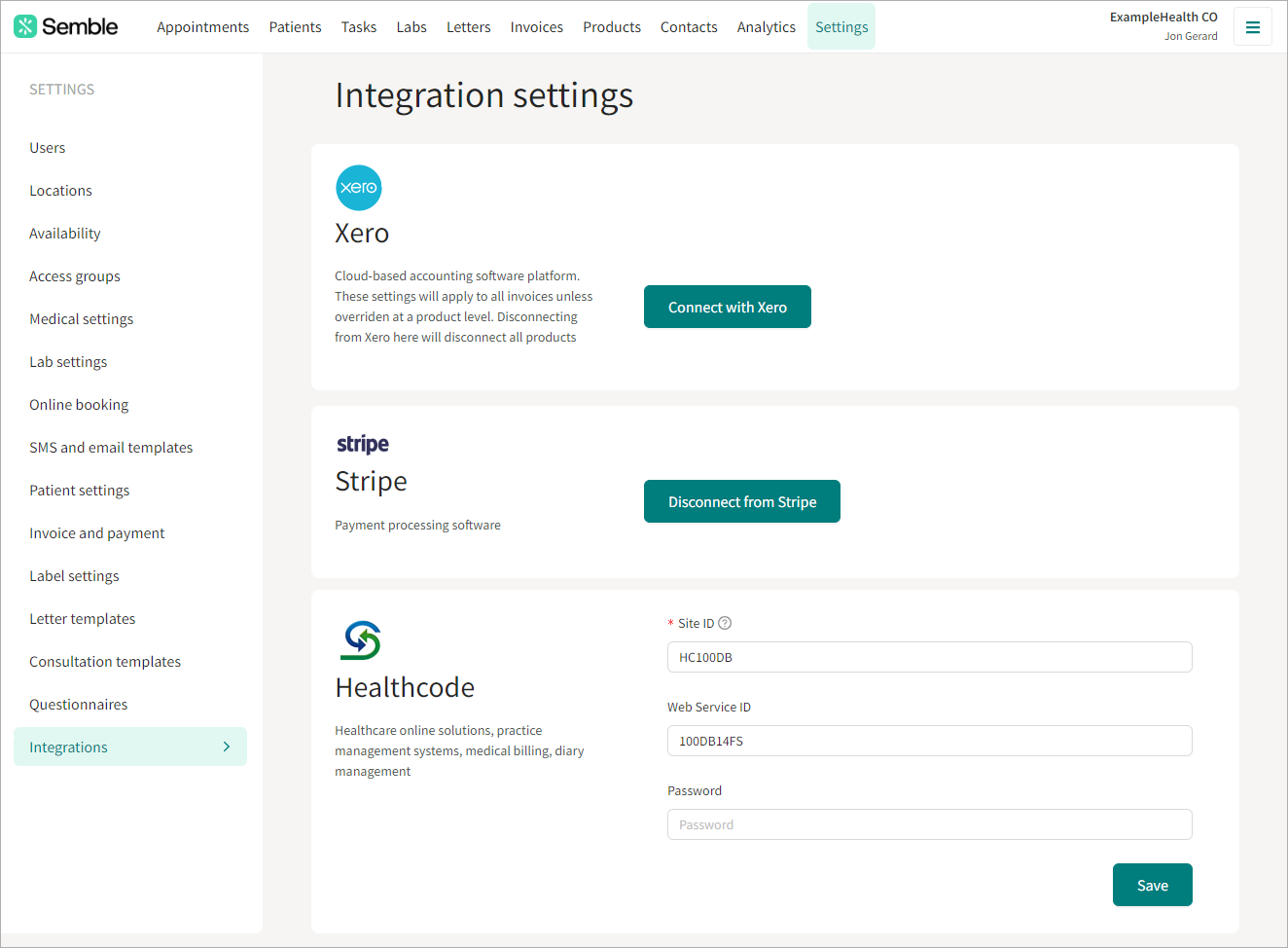The width and height of the screenshot is (1288, 948).
Task: Click the Xero circular logo icon
Action: tap(358, 187)
